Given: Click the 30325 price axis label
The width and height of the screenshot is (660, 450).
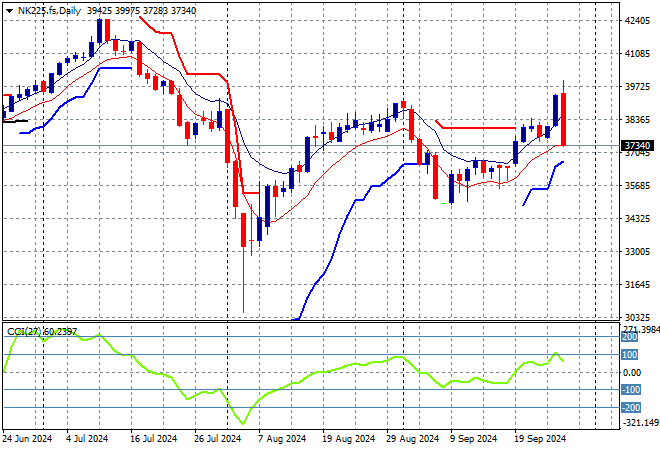Looking at the screenshot, I should pos(637,317).
